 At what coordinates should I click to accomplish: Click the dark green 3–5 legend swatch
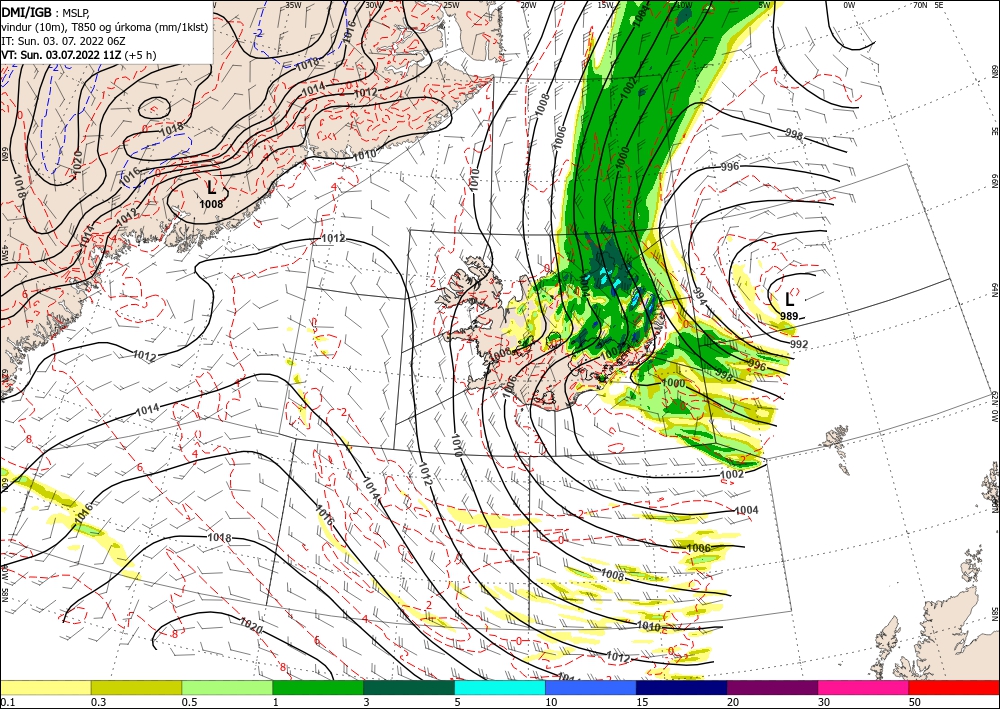[409, 688]
